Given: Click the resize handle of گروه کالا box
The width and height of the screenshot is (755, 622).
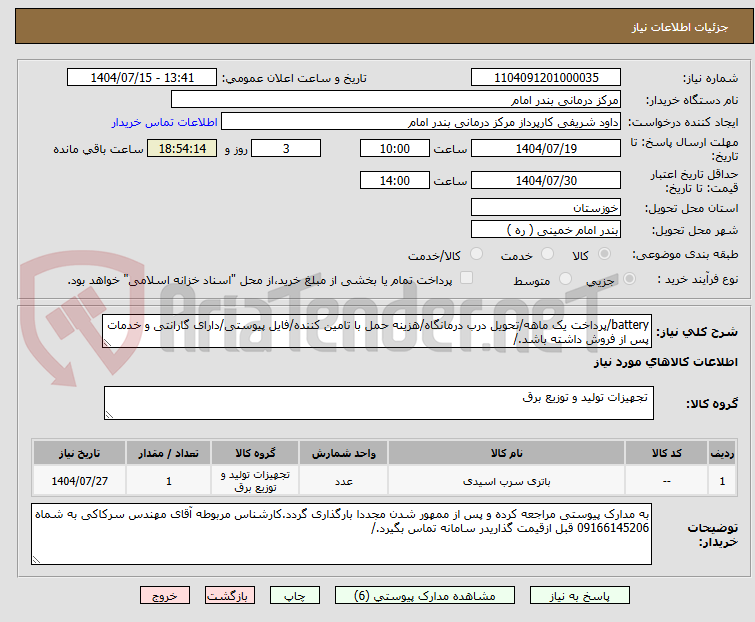Looking at the screenshot, I should [x=109, y=415].
